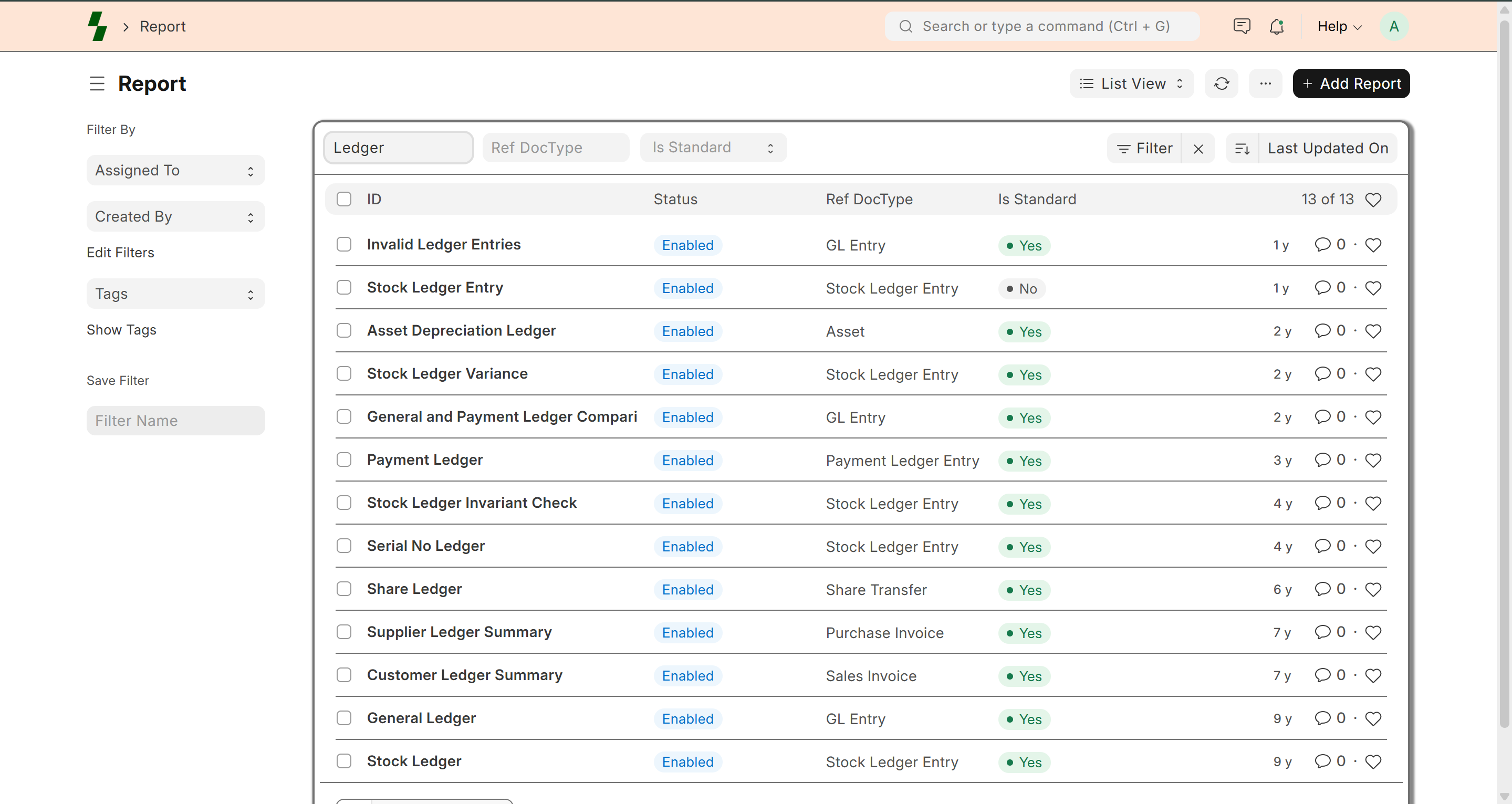Open the Is Standard filter dropdown
Image resolution: width=1512 pixels, height=804 pixels.
coord(713,148)
